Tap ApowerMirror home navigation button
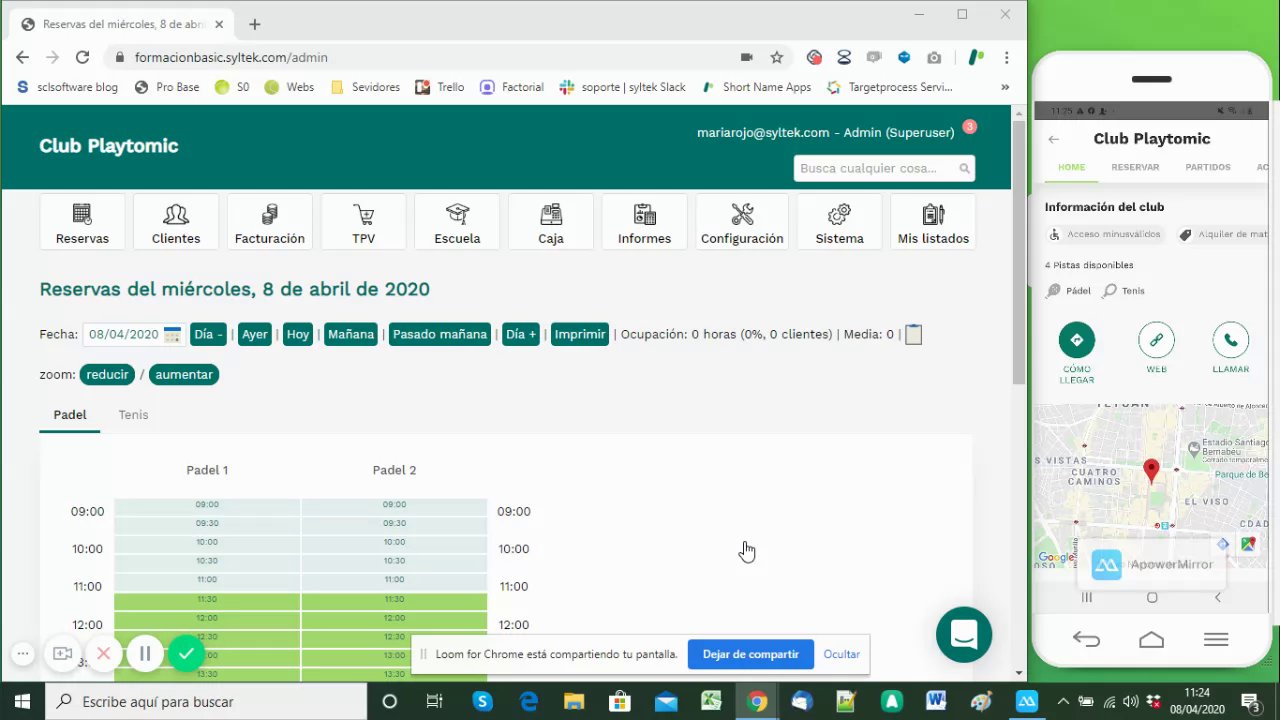 (1151, 640)
